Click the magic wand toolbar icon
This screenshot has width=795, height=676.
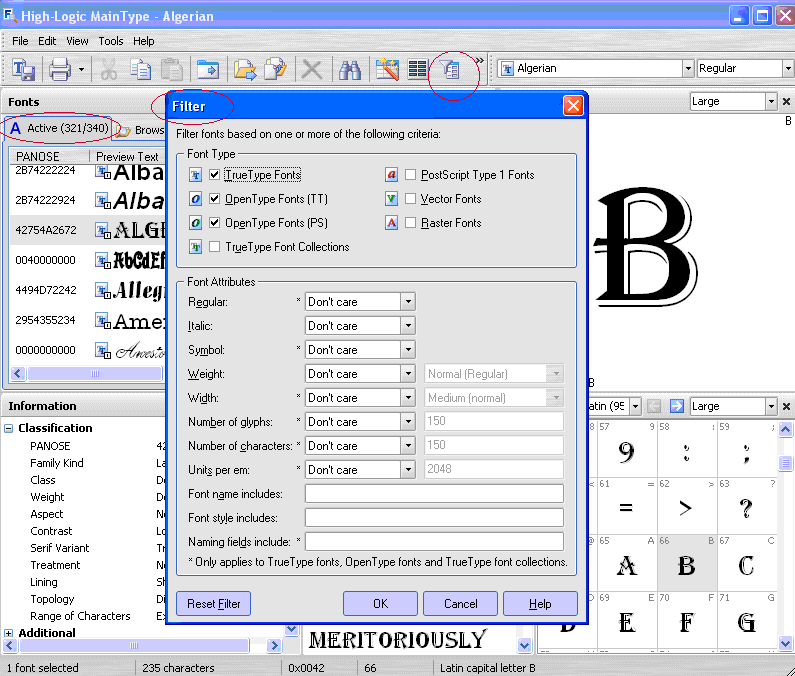(x=387, y=69)
